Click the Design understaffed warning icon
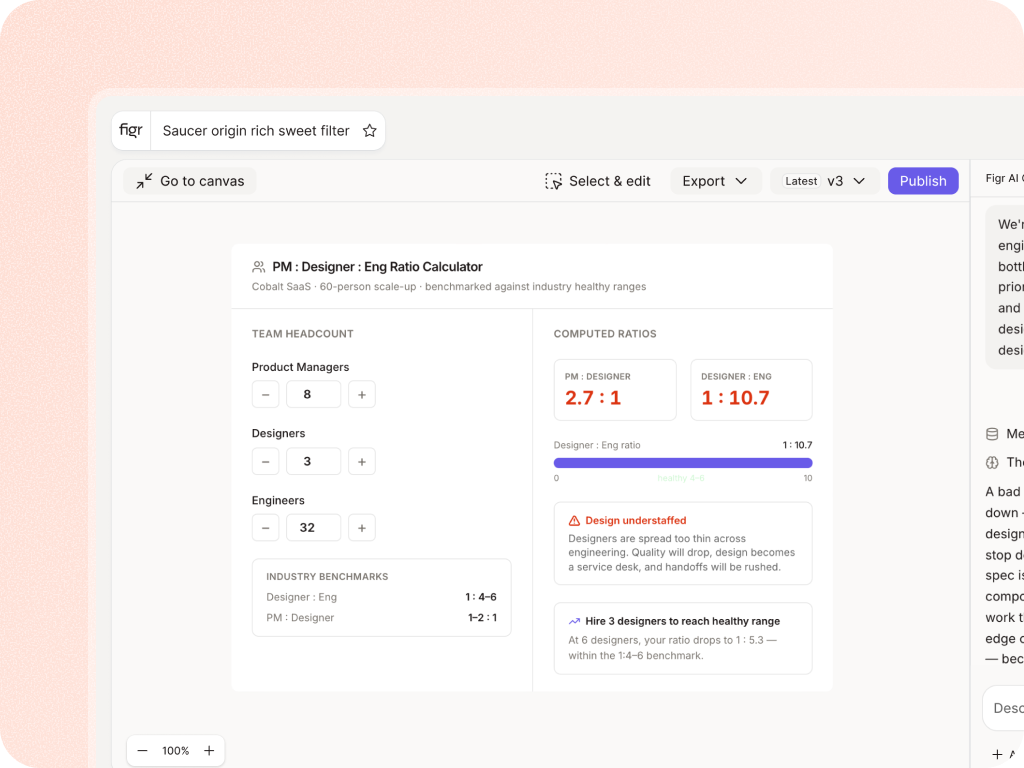 (574, 520)
